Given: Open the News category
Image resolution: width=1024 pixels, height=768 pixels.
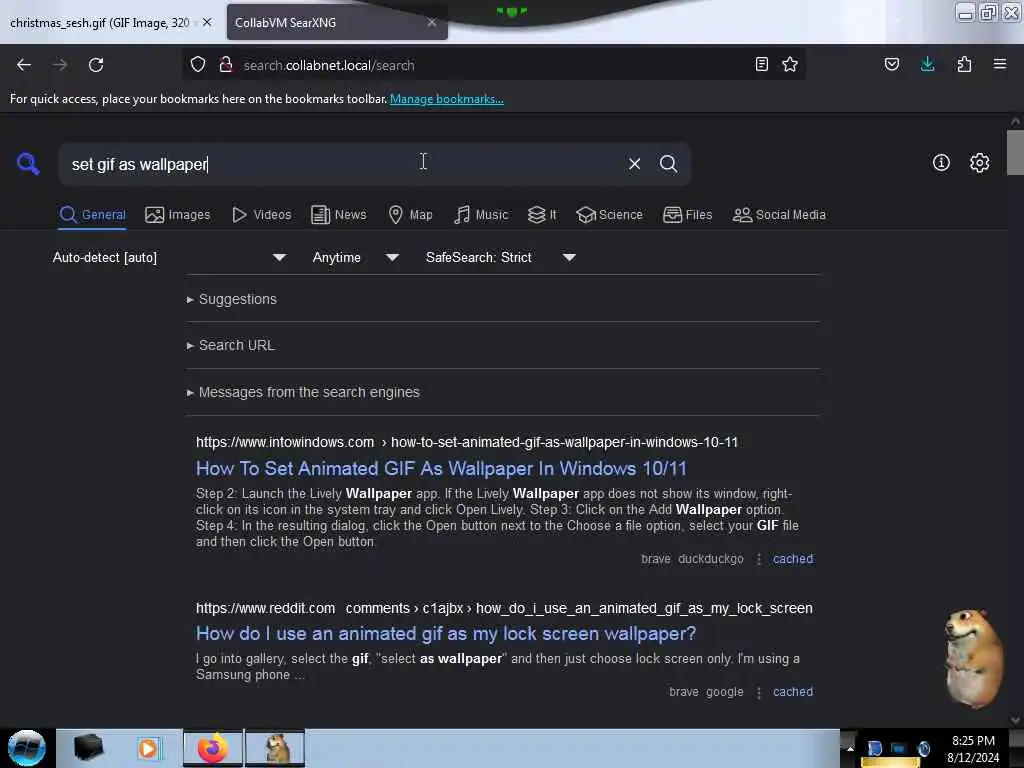Looking at the screenshot, I should click(x=338, y=215).
